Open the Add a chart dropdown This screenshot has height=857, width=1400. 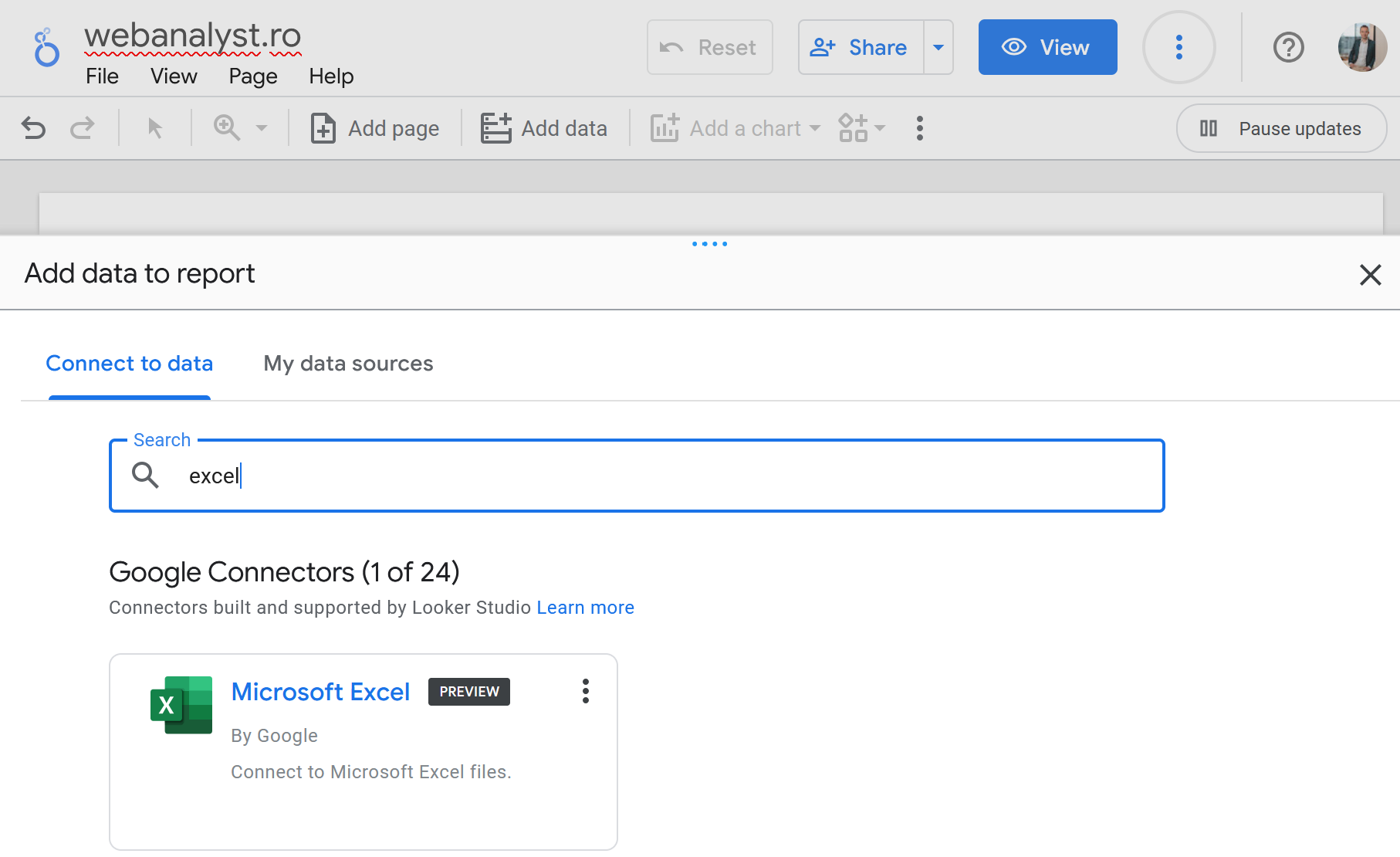[x=736, y=128]
